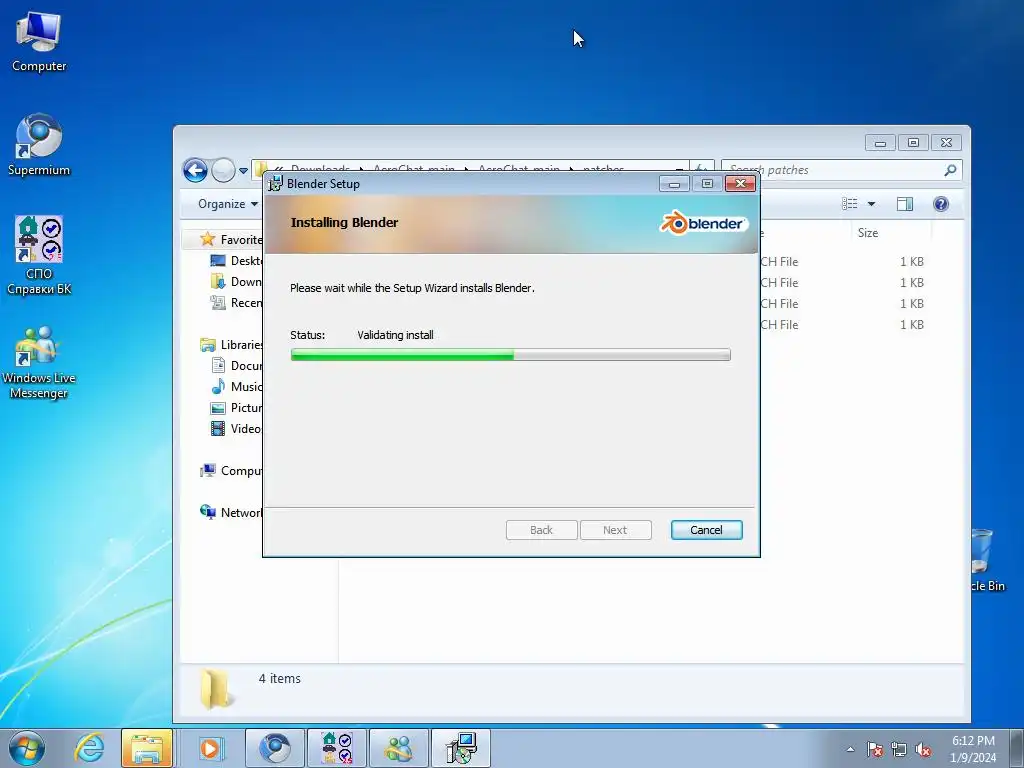Screen dimensions: 1024x768
Task: Switch to Windows Explorer in the taskbar
Action: pyautogui.click(x=147, y=748)
